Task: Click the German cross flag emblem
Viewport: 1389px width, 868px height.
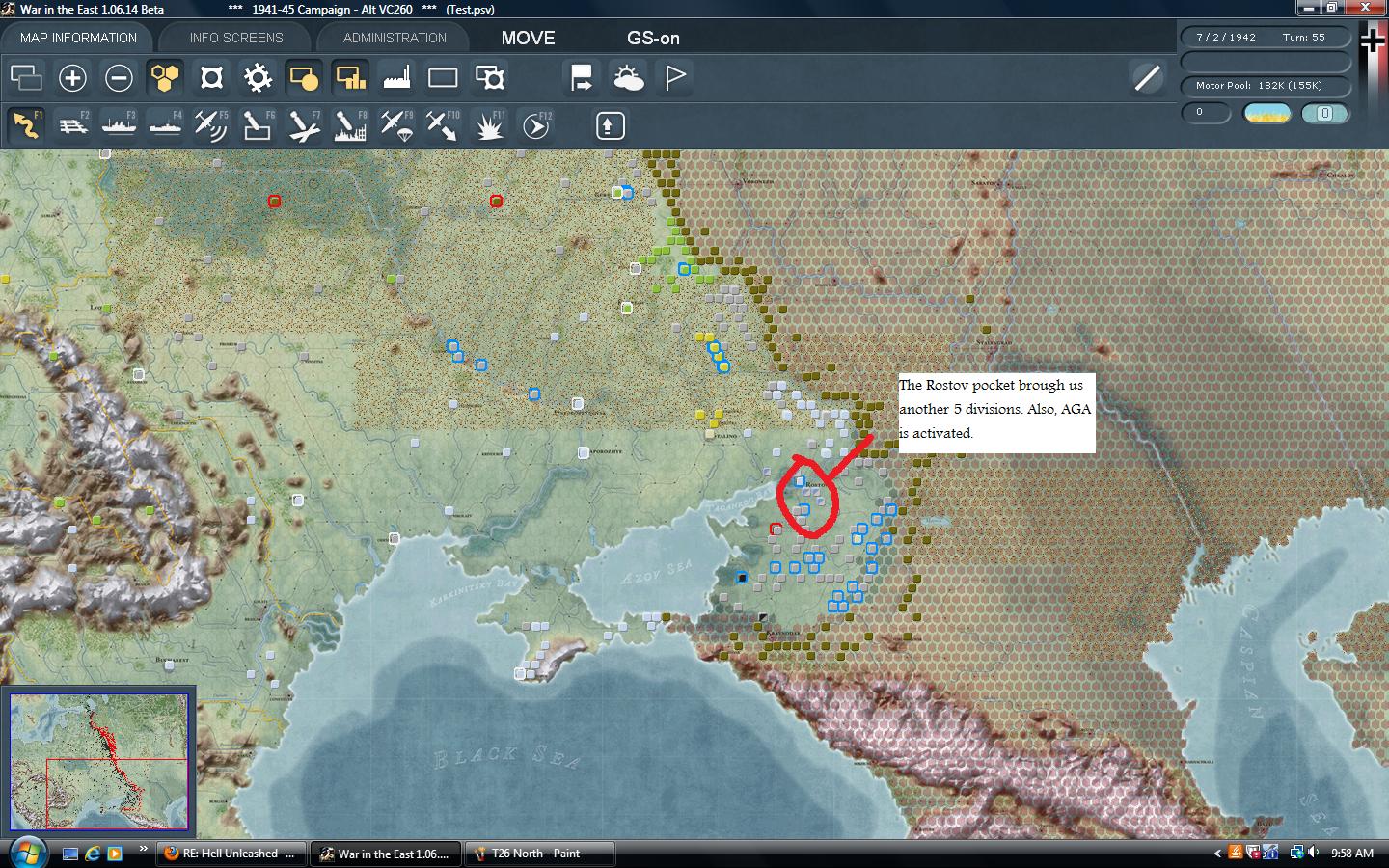Action: [1373, 39]
